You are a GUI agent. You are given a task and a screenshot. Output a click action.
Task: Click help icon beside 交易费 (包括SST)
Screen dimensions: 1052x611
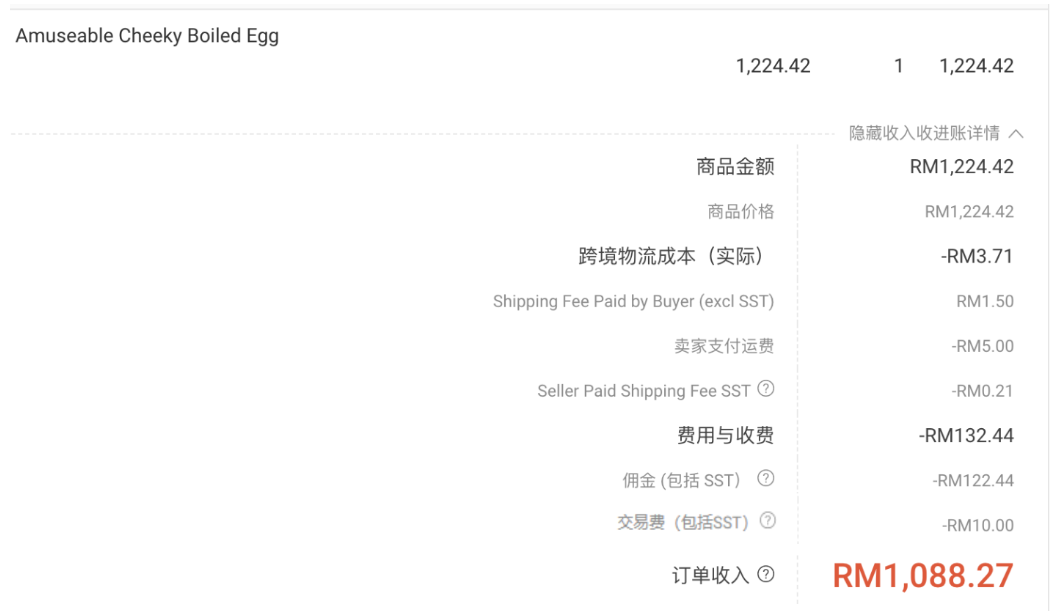768,520
